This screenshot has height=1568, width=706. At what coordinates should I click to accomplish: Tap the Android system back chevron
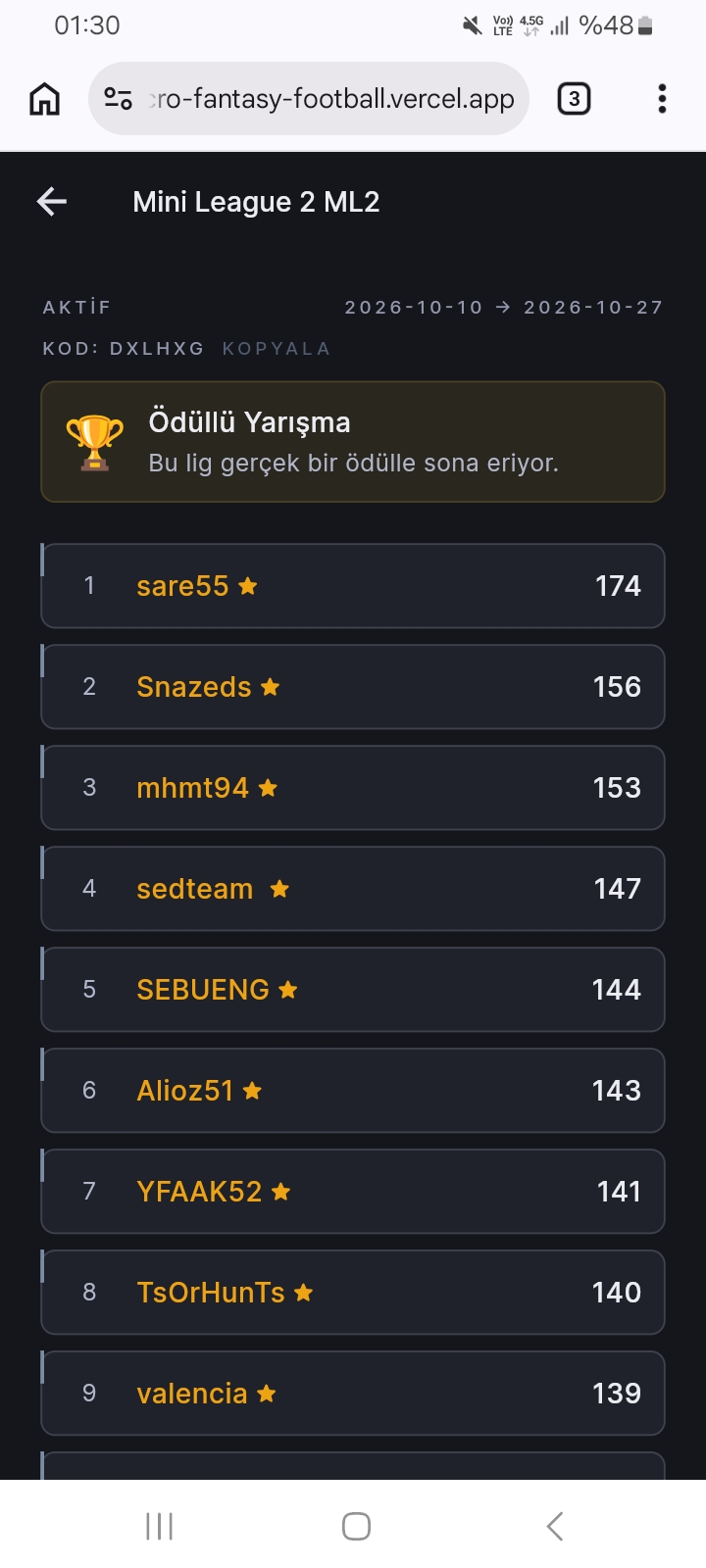click(x=555, y=1526)
